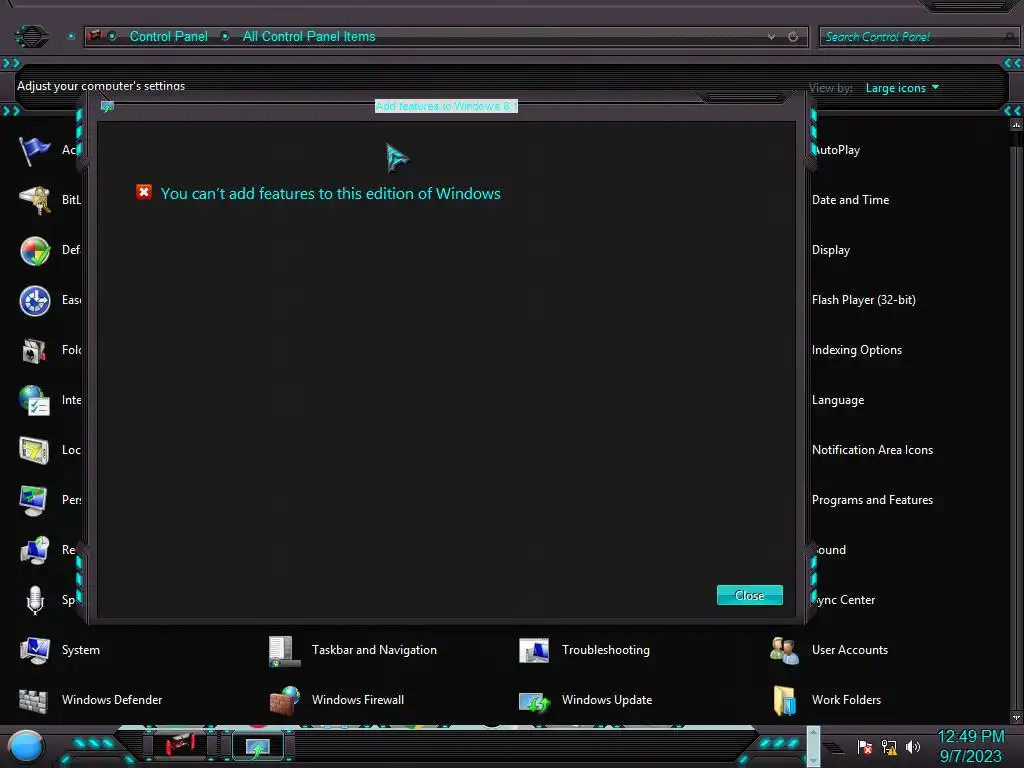This screenshot has width=1024, height=768.
Task: Open the Action Center flag icon
Action: (34, 150)
